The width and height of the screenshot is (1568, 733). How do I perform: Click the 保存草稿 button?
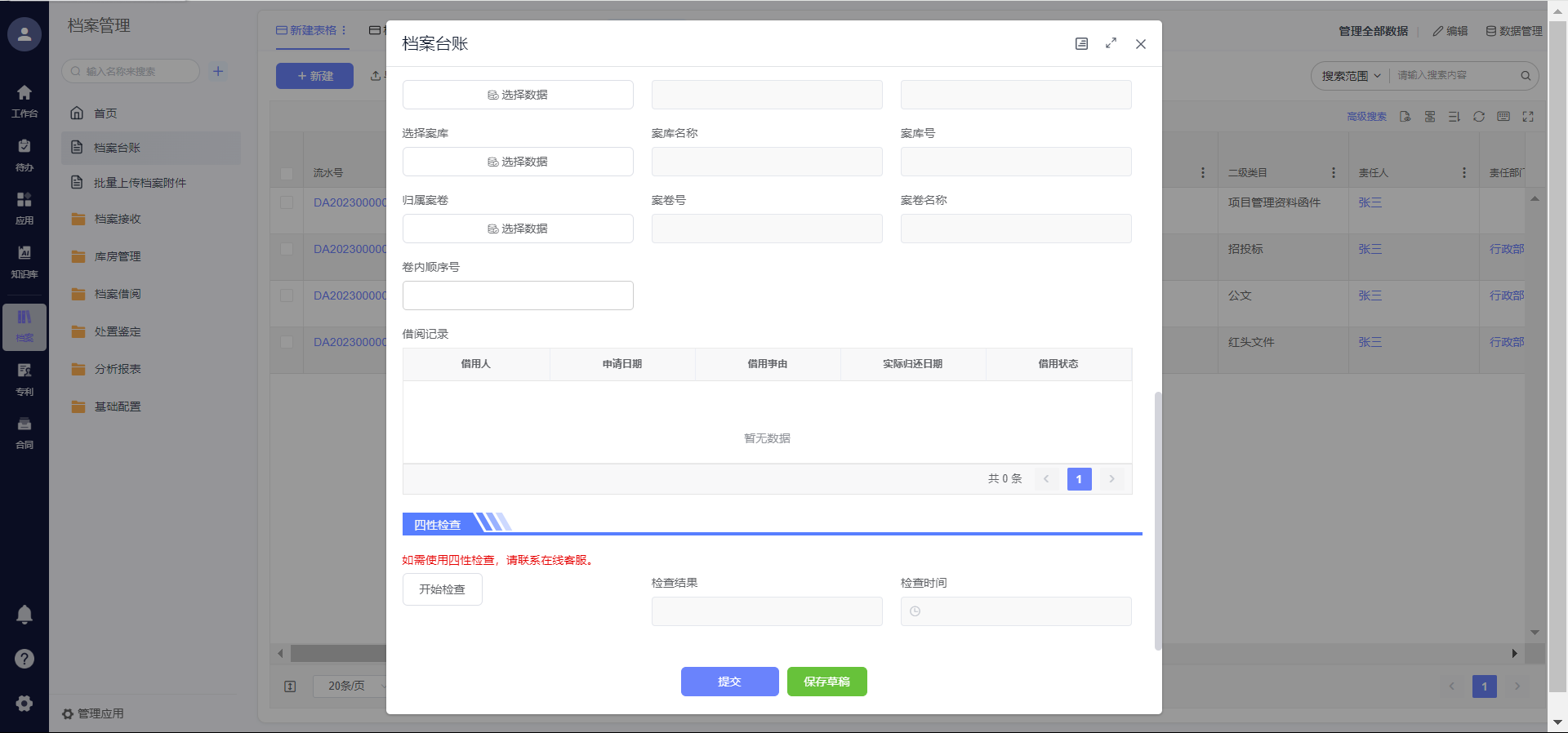tap(826, 682)
